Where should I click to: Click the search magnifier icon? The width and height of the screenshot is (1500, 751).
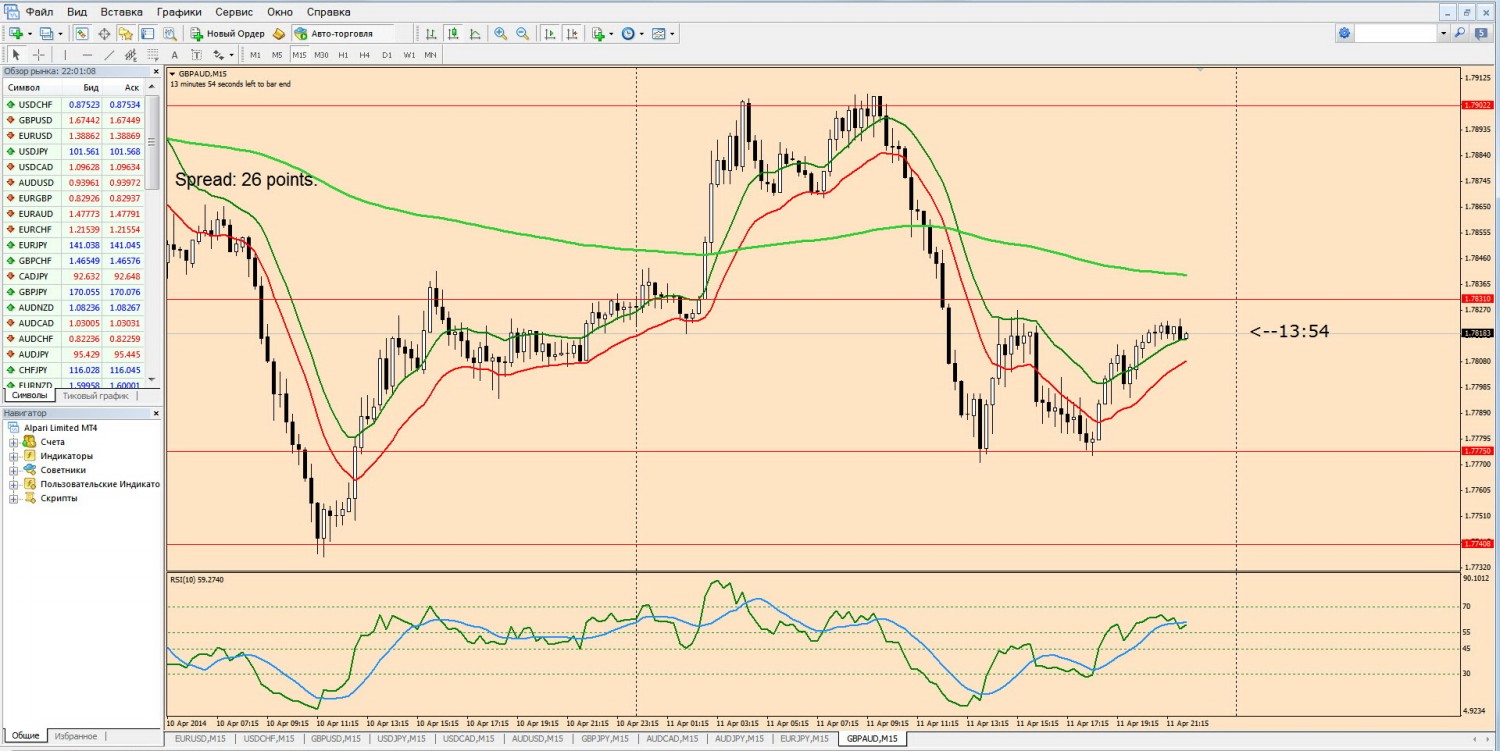1460,33
